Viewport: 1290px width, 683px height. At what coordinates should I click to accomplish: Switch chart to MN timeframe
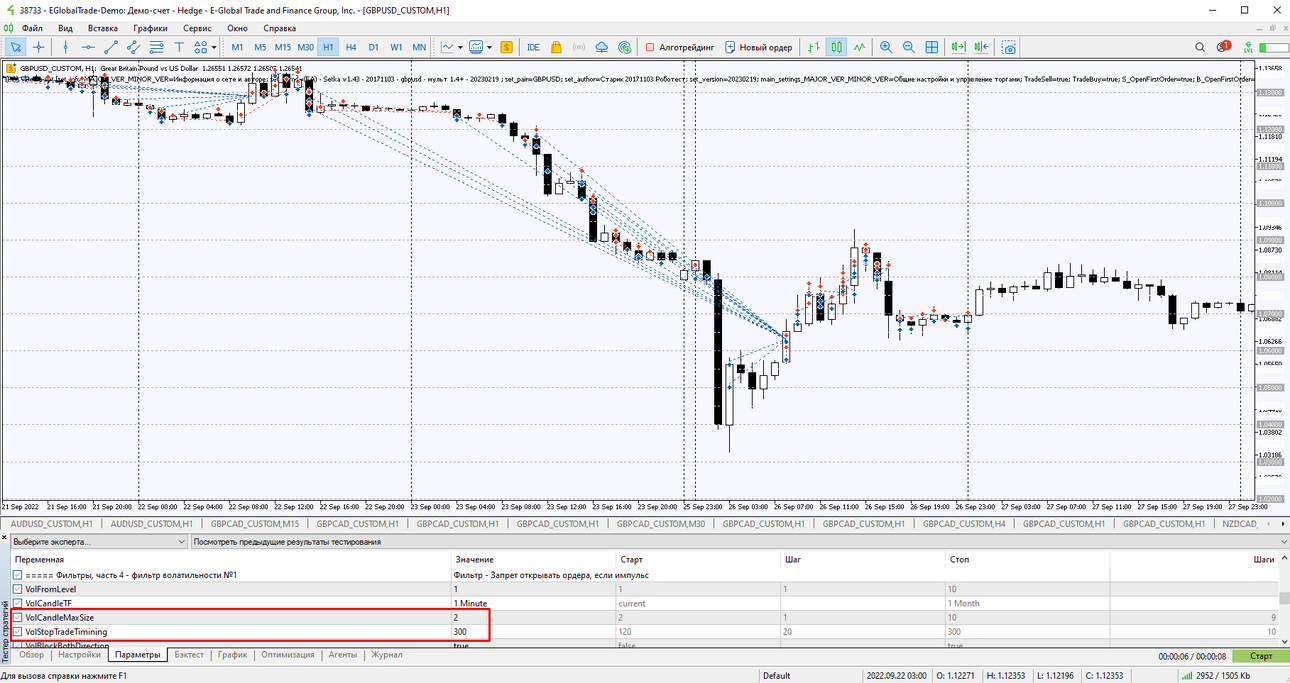coord(419,47)
